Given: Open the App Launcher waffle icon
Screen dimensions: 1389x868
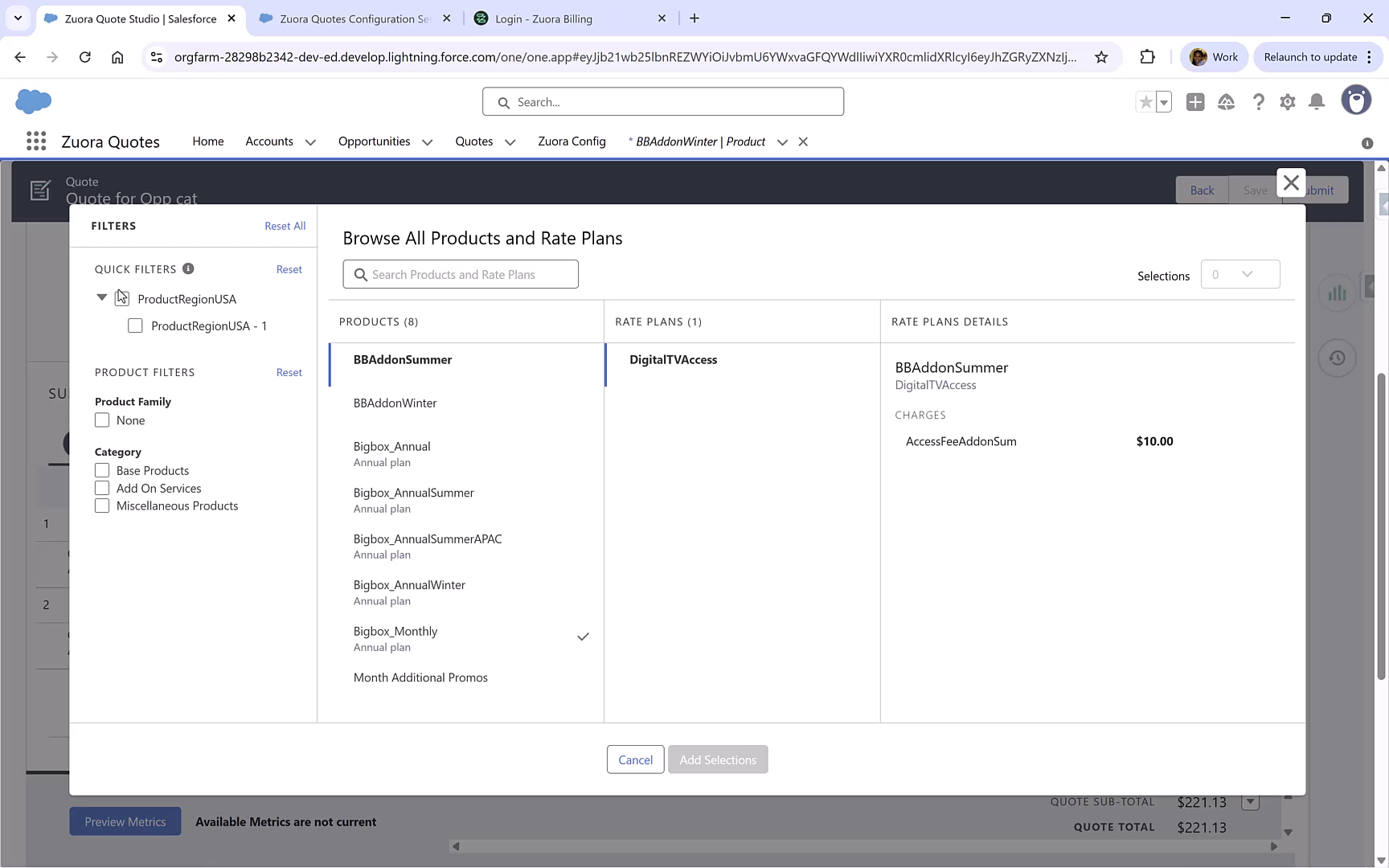Looking at the screenshot, I should (x=35, y=141).
